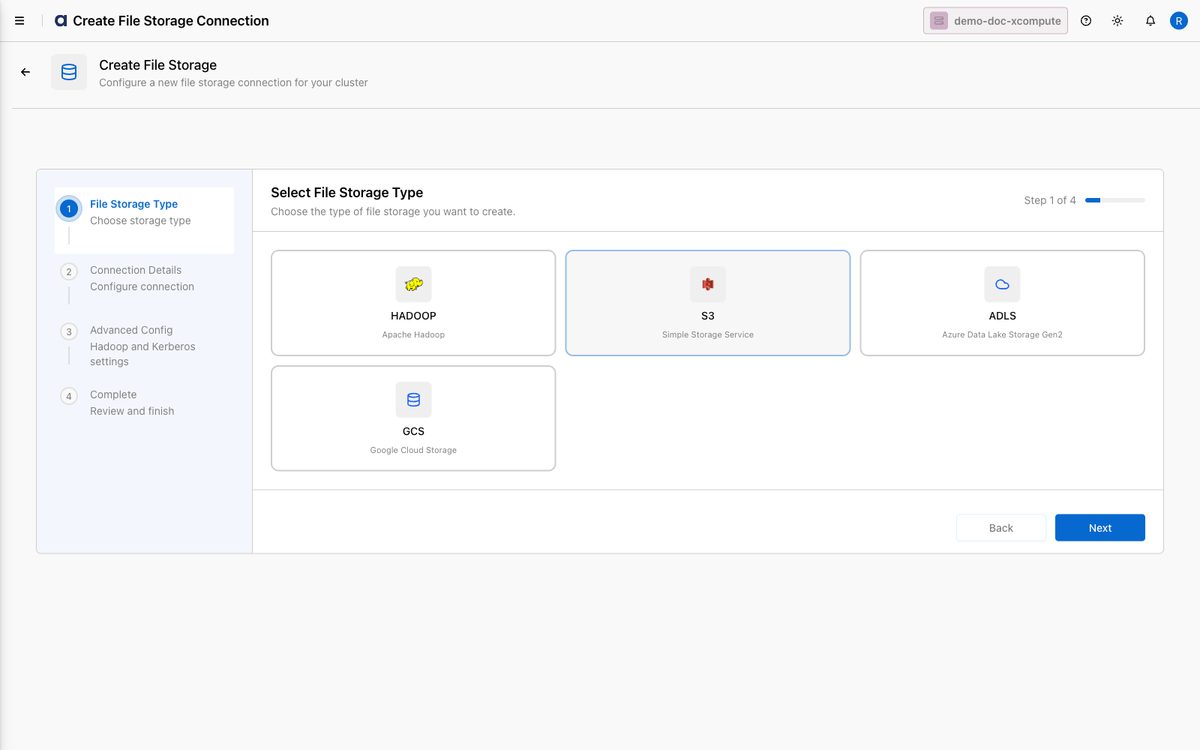
Task: Click the Next button
Action: click(x=1100, y=528)
